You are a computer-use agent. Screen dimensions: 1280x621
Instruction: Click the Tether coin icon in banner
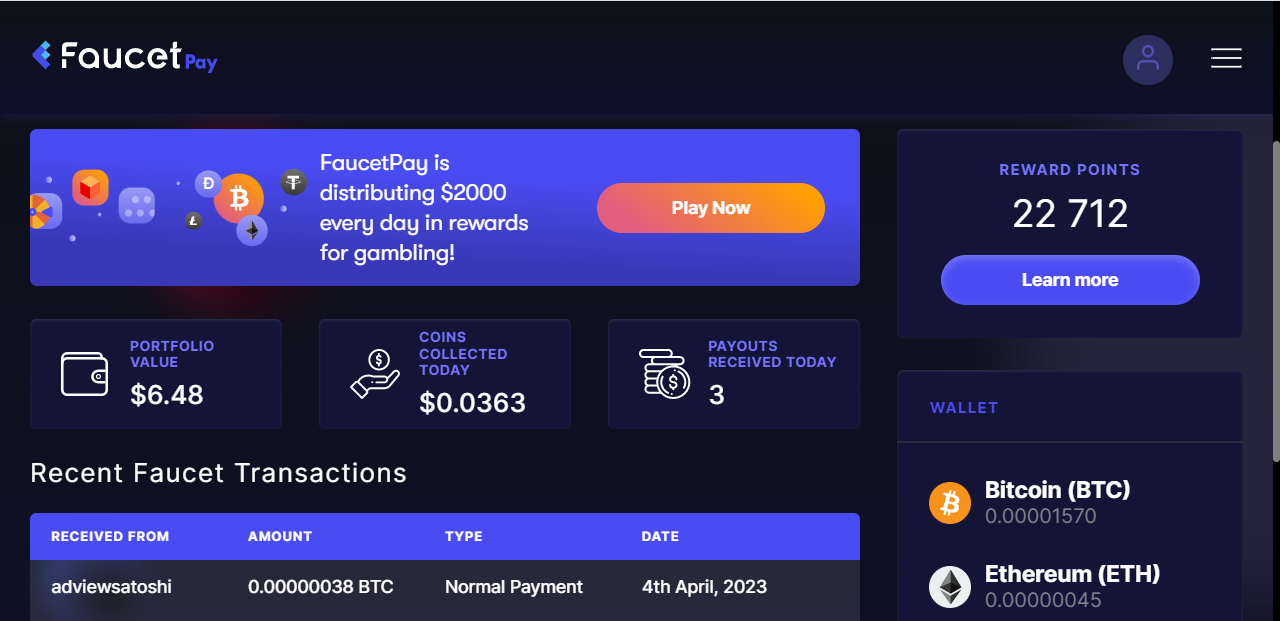point(294,182)
